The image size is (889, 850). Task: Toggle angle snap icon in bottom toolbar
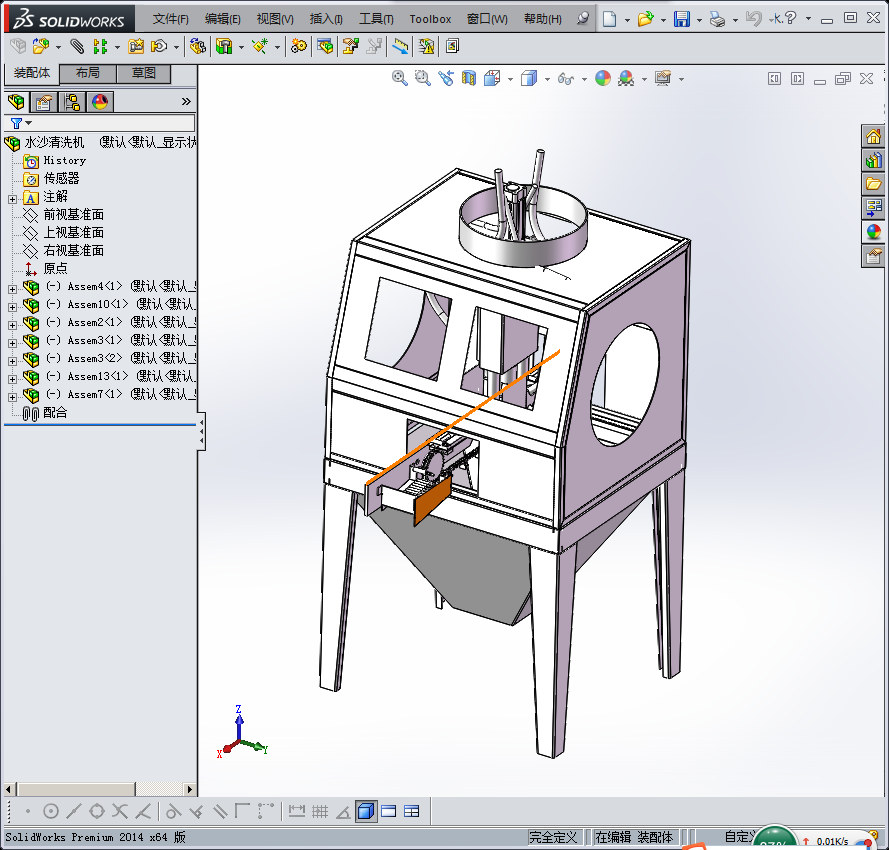click(x=343, y=812)
